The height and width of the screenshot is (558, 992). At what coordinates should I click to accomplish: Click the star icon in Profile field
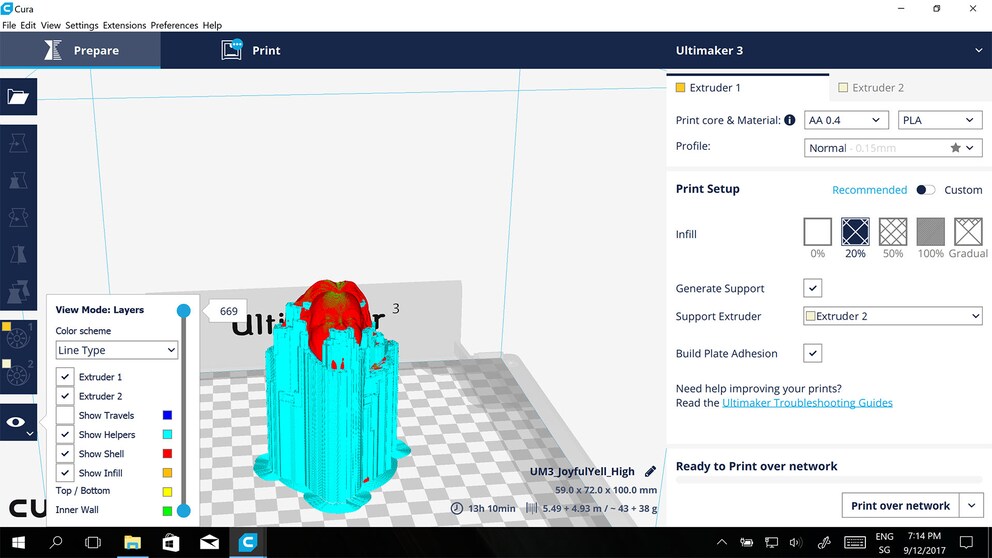coord(955,147)
